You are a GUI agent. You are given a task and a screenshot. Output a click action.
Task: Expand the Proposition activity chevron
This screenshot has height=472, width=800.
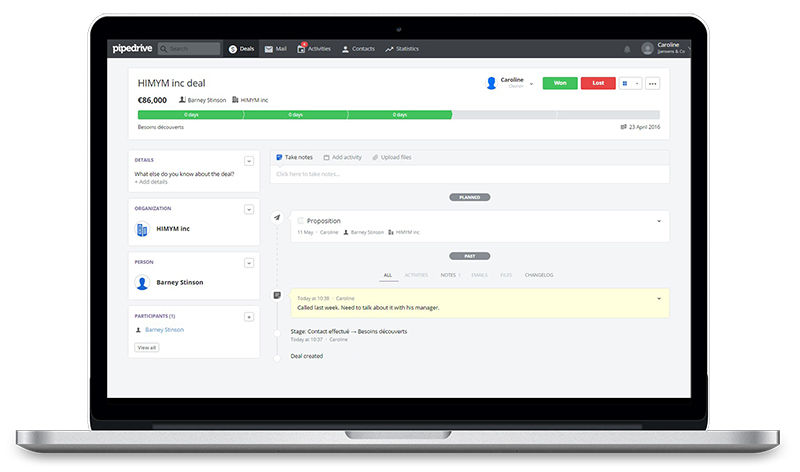658,220
